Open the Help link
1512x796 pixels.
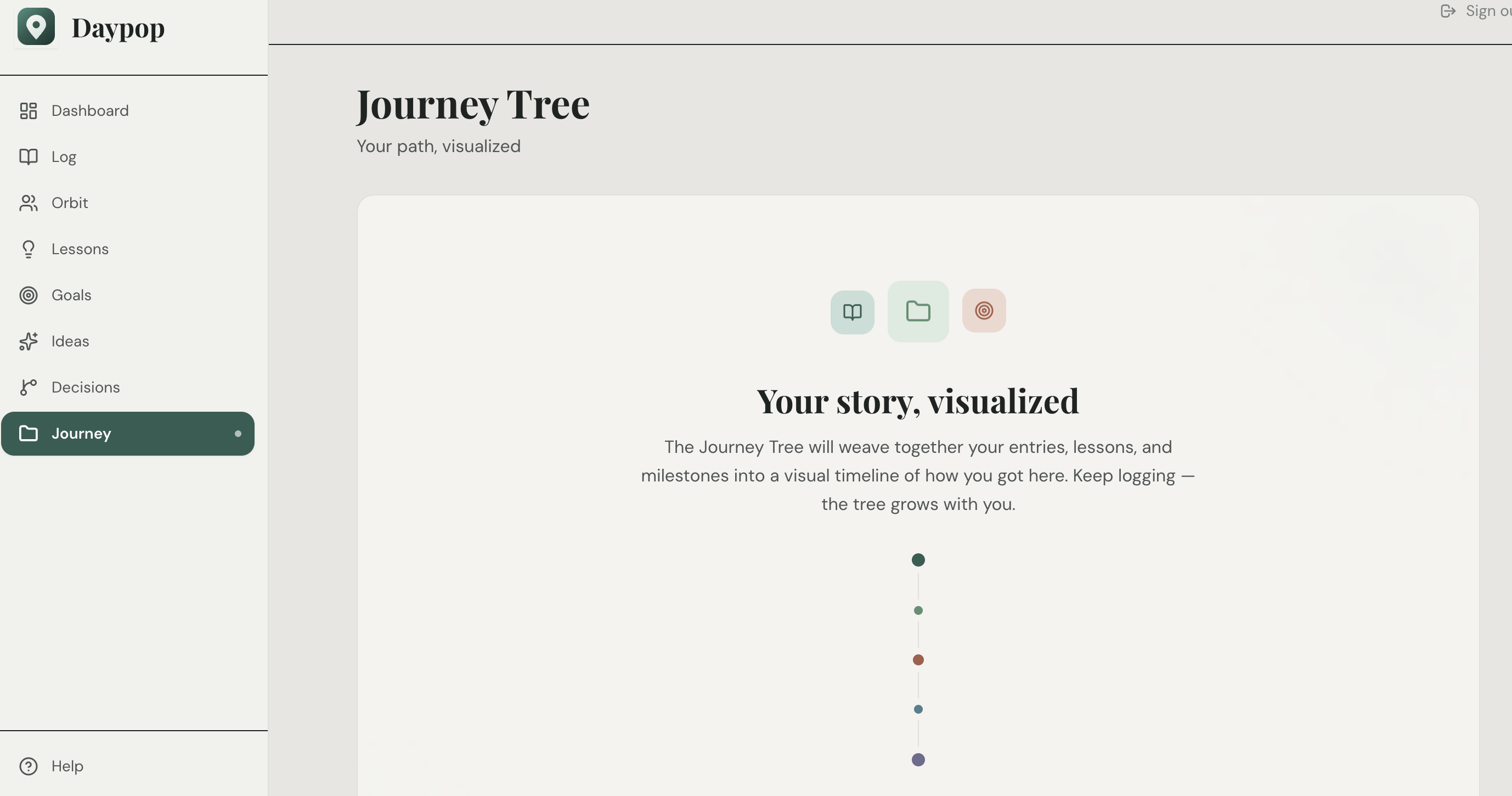(67, 766)
